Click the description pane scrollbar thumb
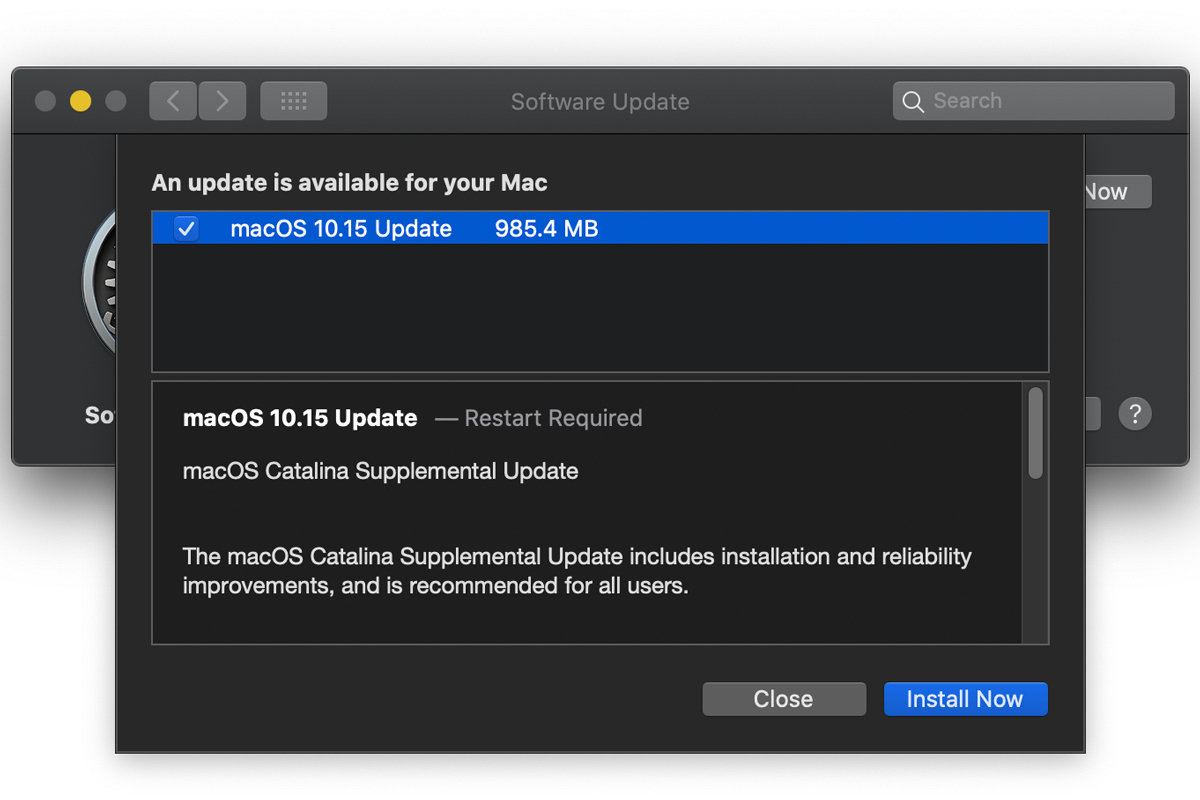 (1035, 432)
